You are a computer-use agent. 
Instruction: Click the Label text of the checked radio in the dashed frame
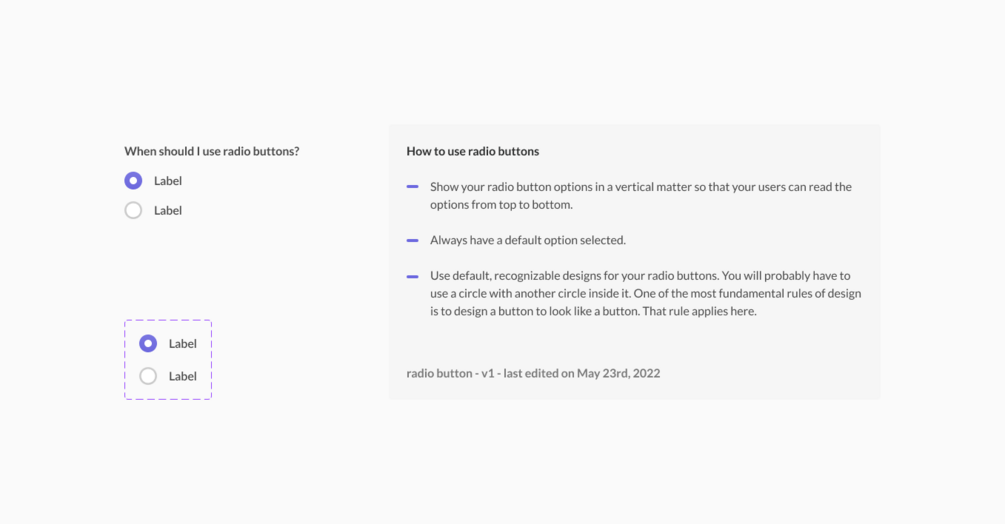(x=183, y=344)
